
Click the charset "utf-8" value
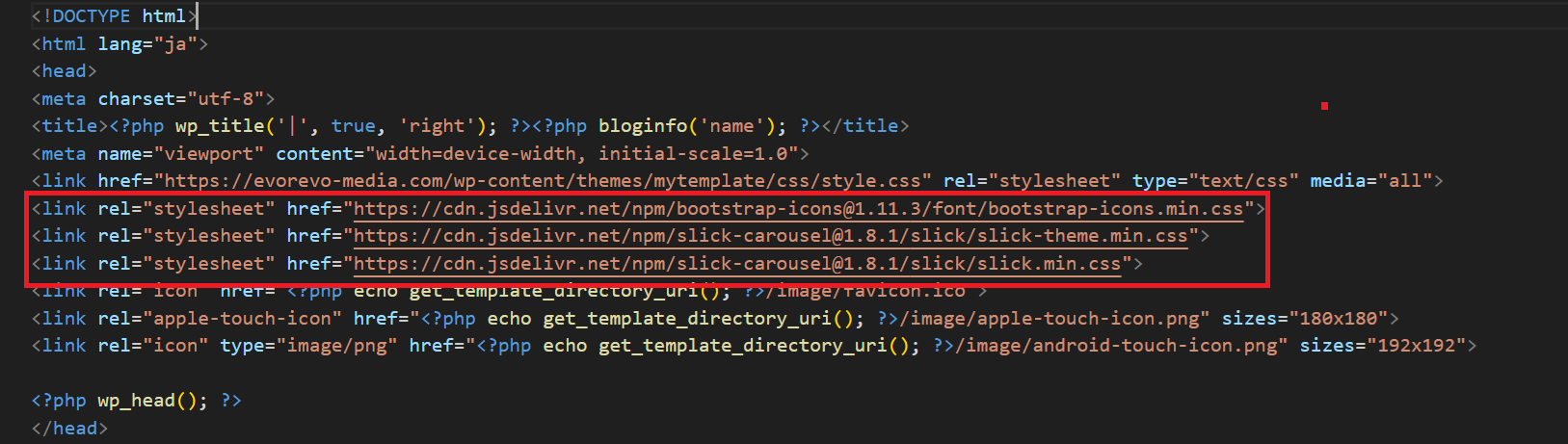point(225,98)
